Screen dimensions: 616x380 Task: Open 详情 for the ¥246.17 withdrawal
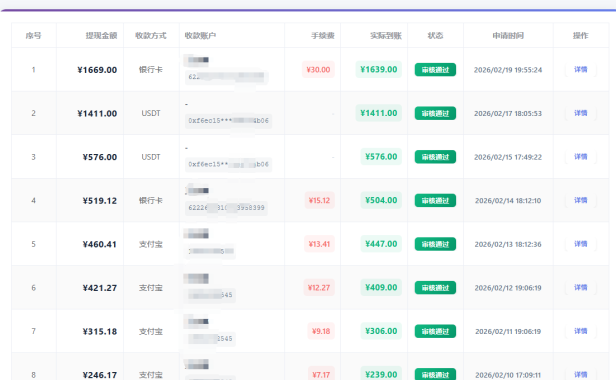point(581,374)
